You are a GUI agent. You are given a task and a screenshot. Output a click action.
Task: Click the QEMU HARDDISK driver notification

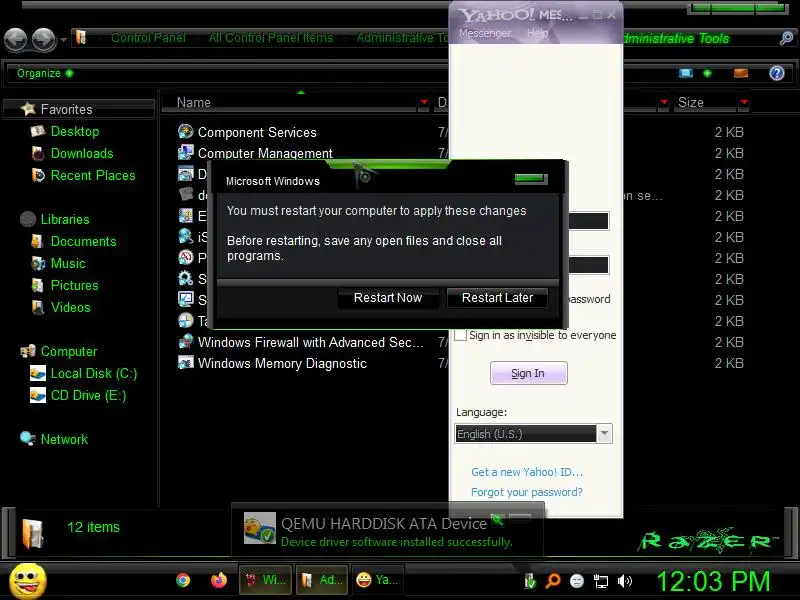[388, 531]
